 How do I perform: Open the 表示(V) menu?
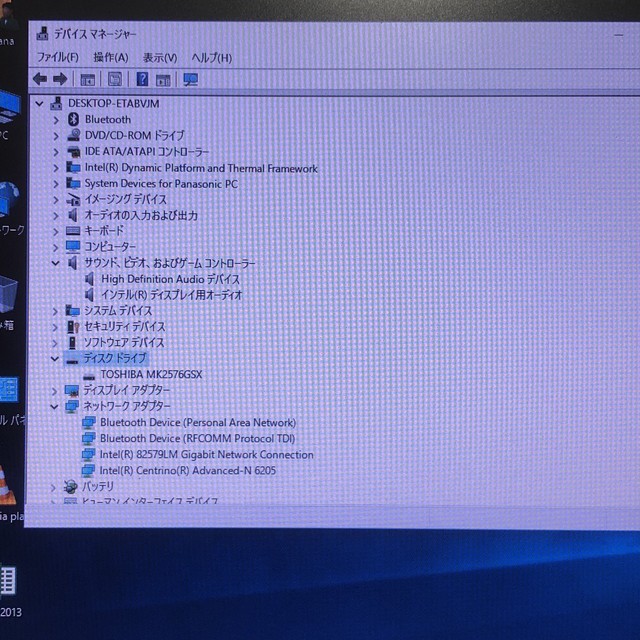160,58
